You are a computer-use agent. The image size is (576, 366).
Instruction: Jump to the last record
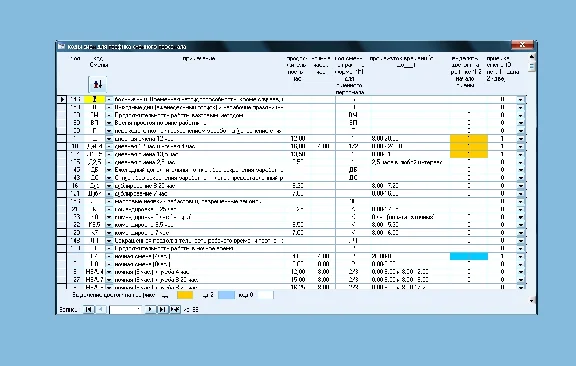tap(162, 309)
